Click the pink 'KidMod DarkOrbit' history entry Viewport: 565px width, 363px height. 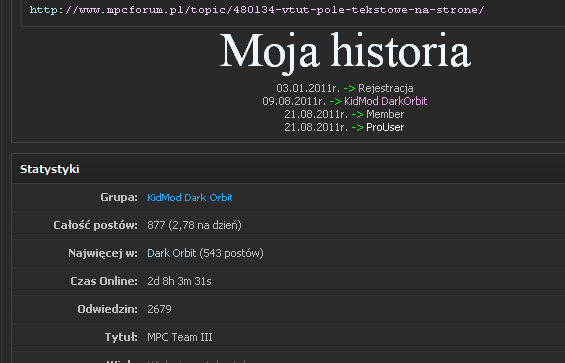pyautogui.click(x=386, y=101)
